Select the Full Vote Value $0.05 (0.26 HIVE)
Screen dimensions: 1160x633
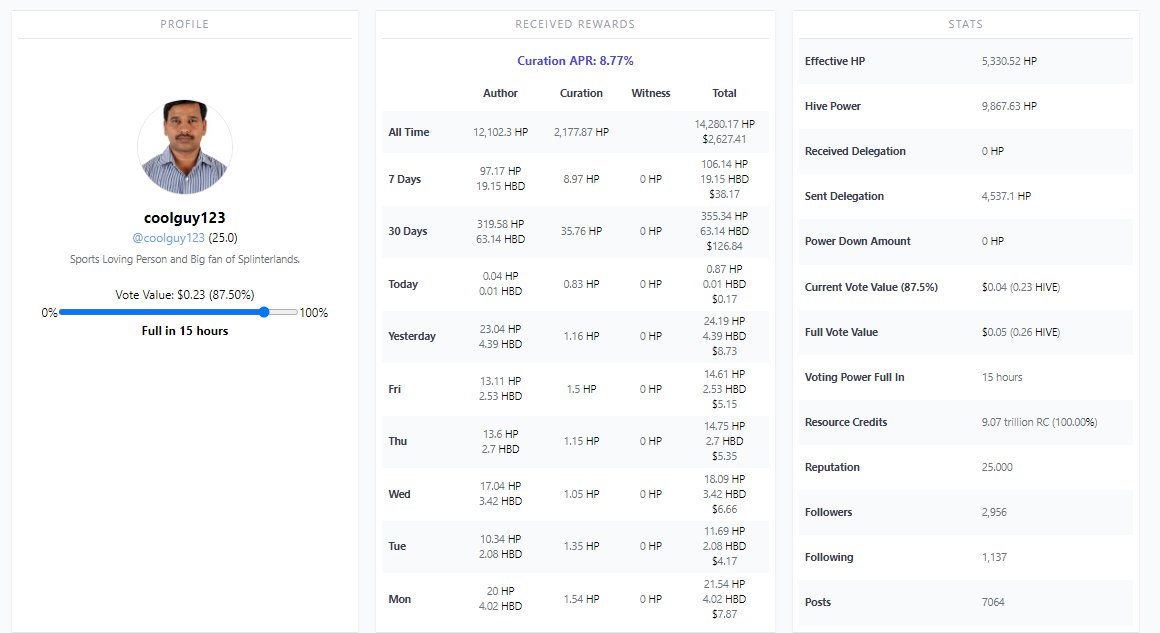1020,332
